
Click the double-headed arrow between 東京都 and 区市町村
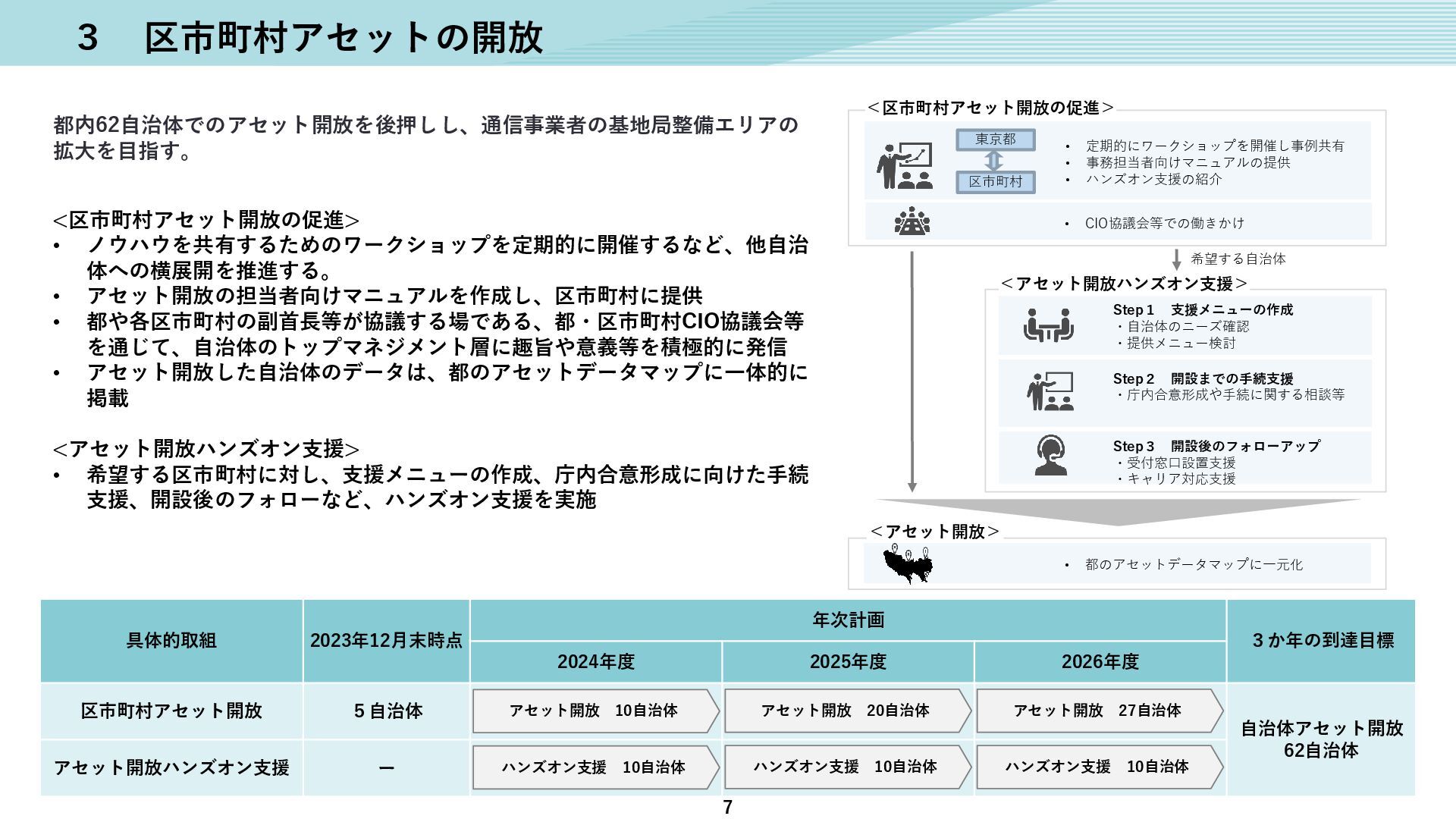[994, 161]
